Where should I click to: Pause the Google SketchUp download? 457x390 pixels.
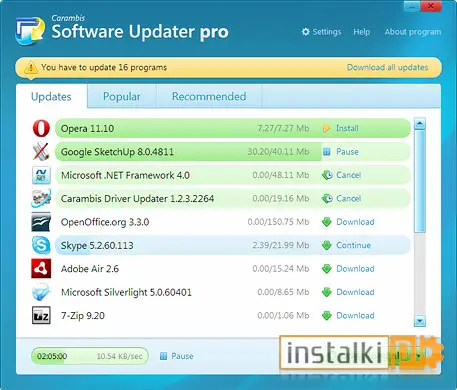click(347, 152)
